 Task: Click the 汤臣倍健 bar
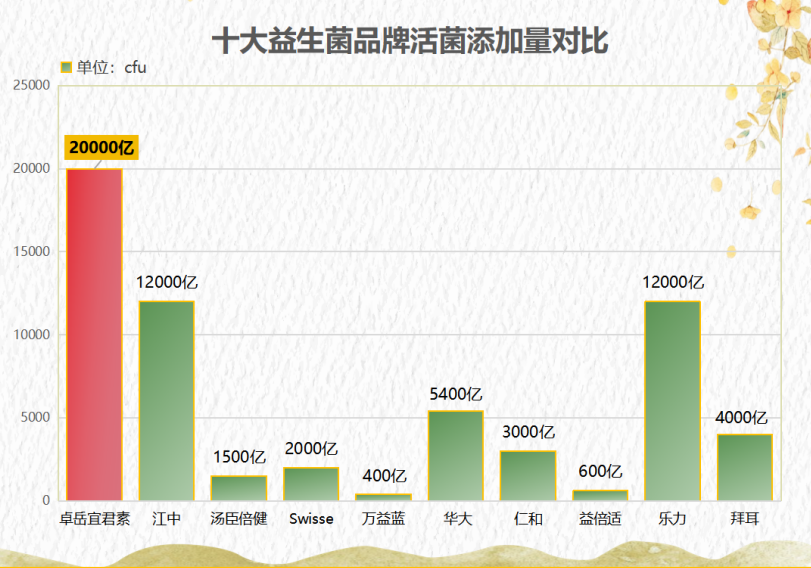[239, 488]
